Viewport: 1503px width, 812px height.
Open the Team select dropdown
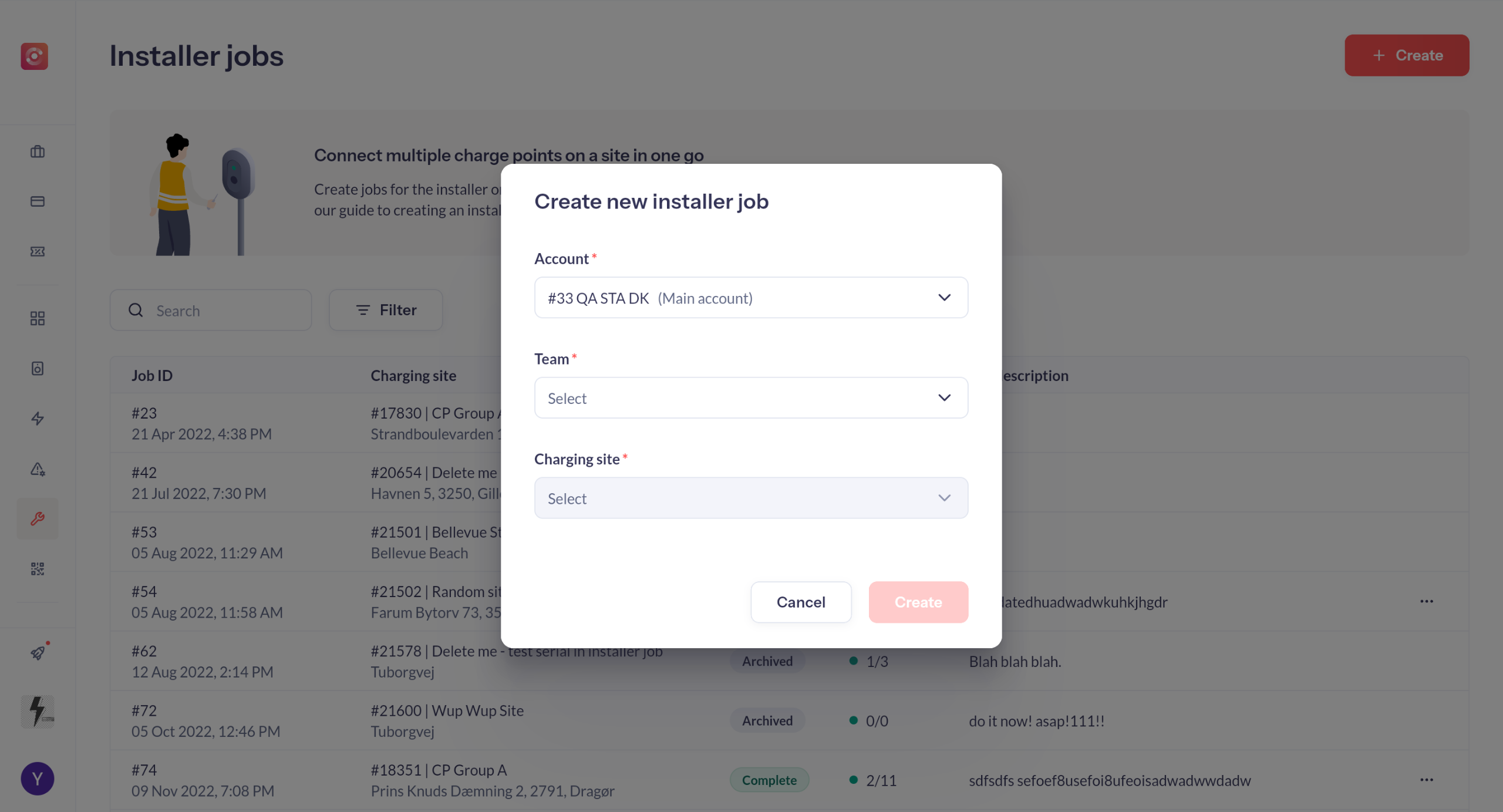coord(751,397)
